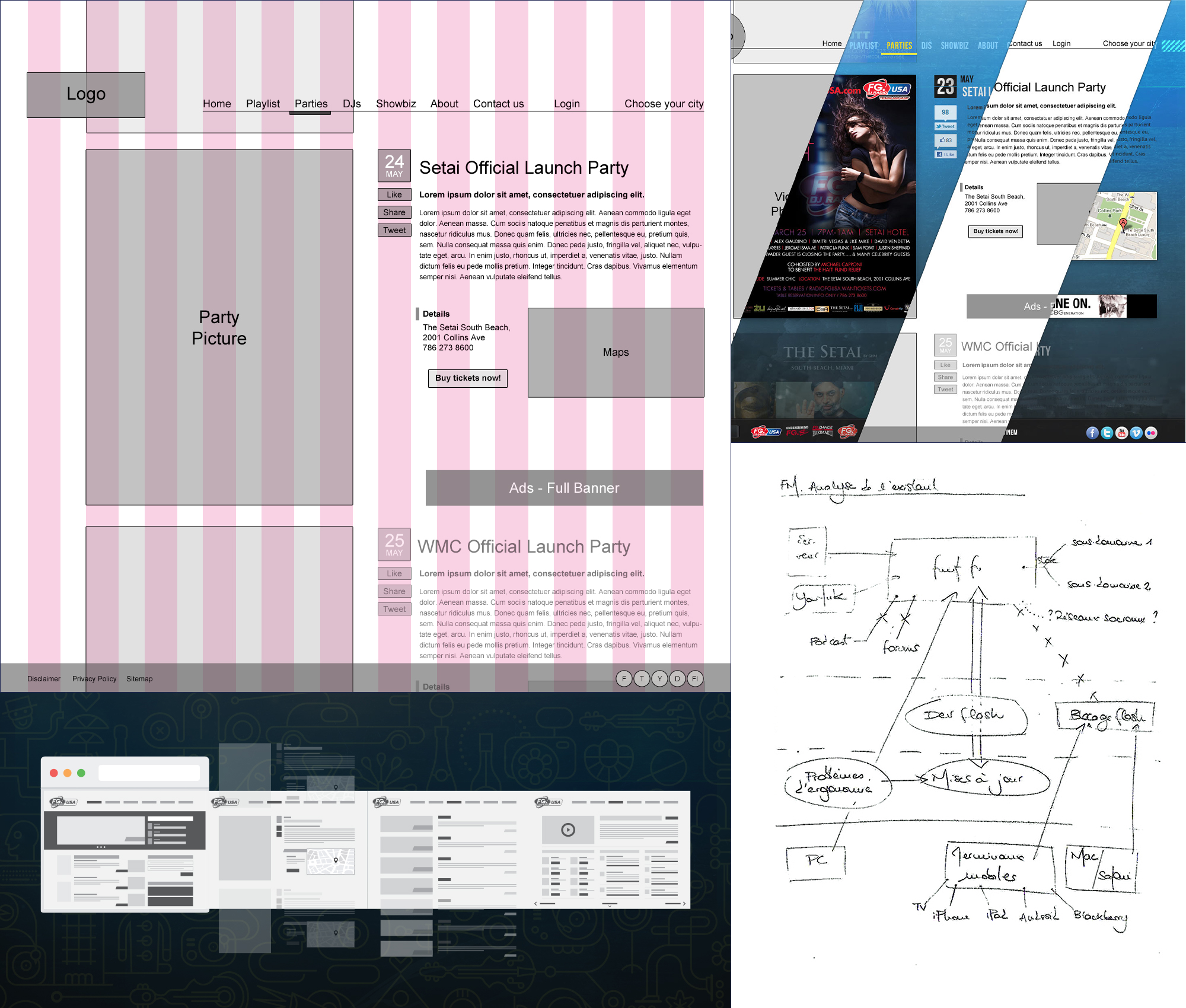Click Buy tickets now! in the blue design
Image resolution: width=1186 pixels, height=1008 pixels.
(996, 231)
